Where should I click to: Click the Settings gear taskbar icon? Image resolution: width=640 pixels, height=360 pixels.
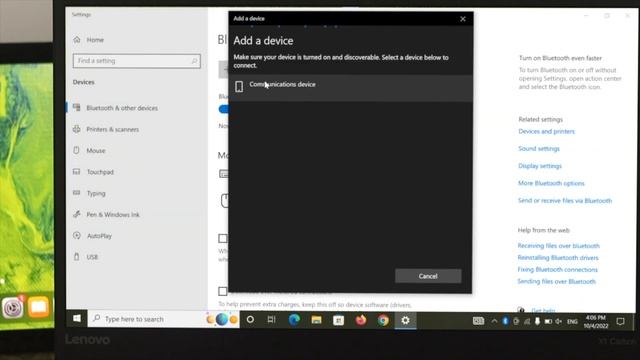coord(405,320)
